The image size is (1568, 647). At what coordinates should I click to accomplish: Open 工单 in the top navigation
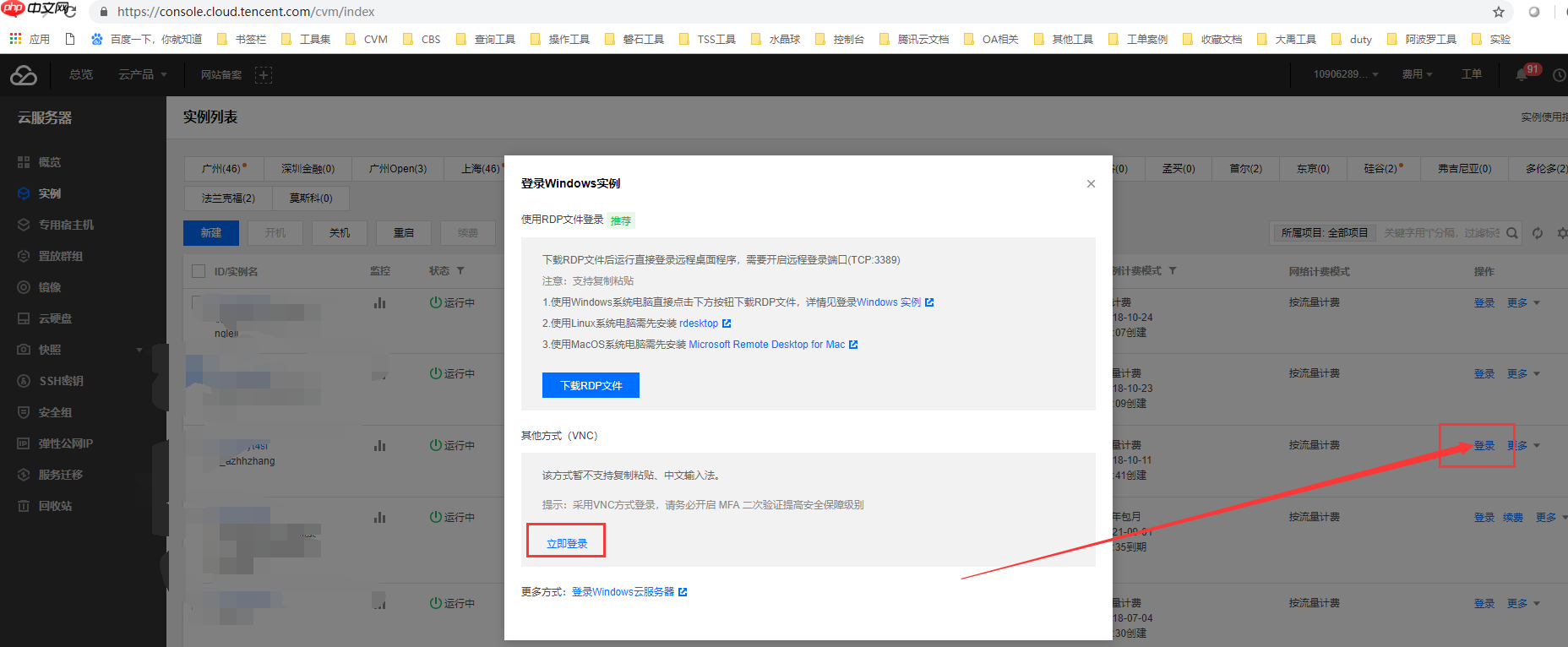[x=1472, y=74]
